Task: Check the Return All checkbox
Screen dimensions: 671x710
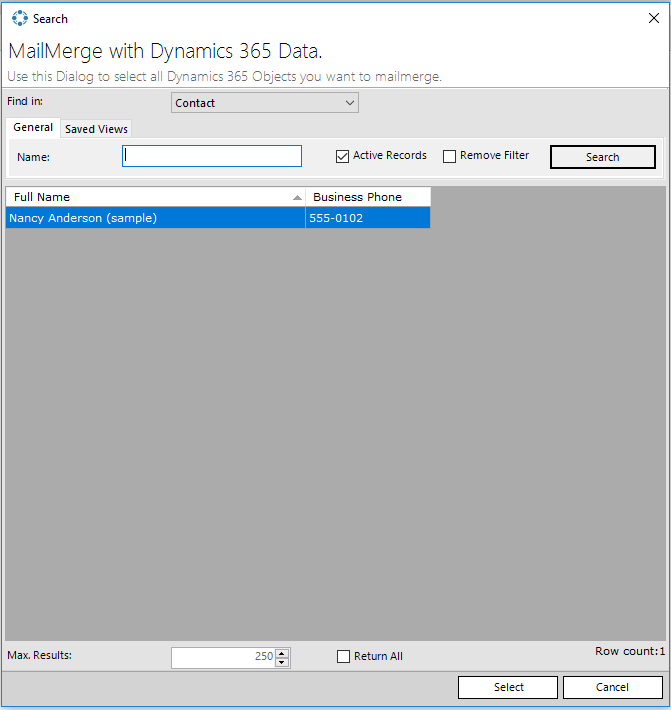Action: pos(344,656)
